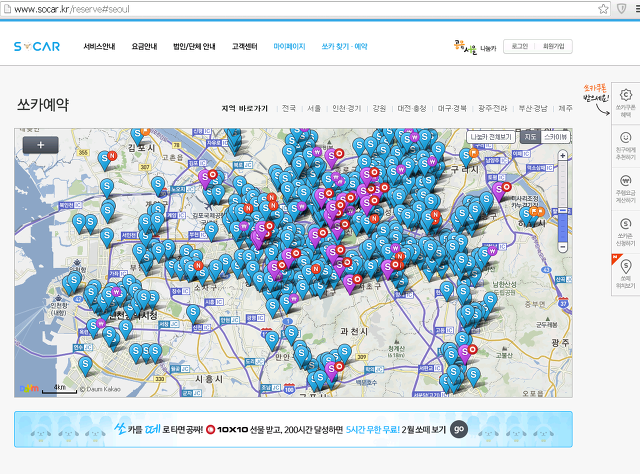
Task: Jump to the 제주 region
Action: (565, 108)
